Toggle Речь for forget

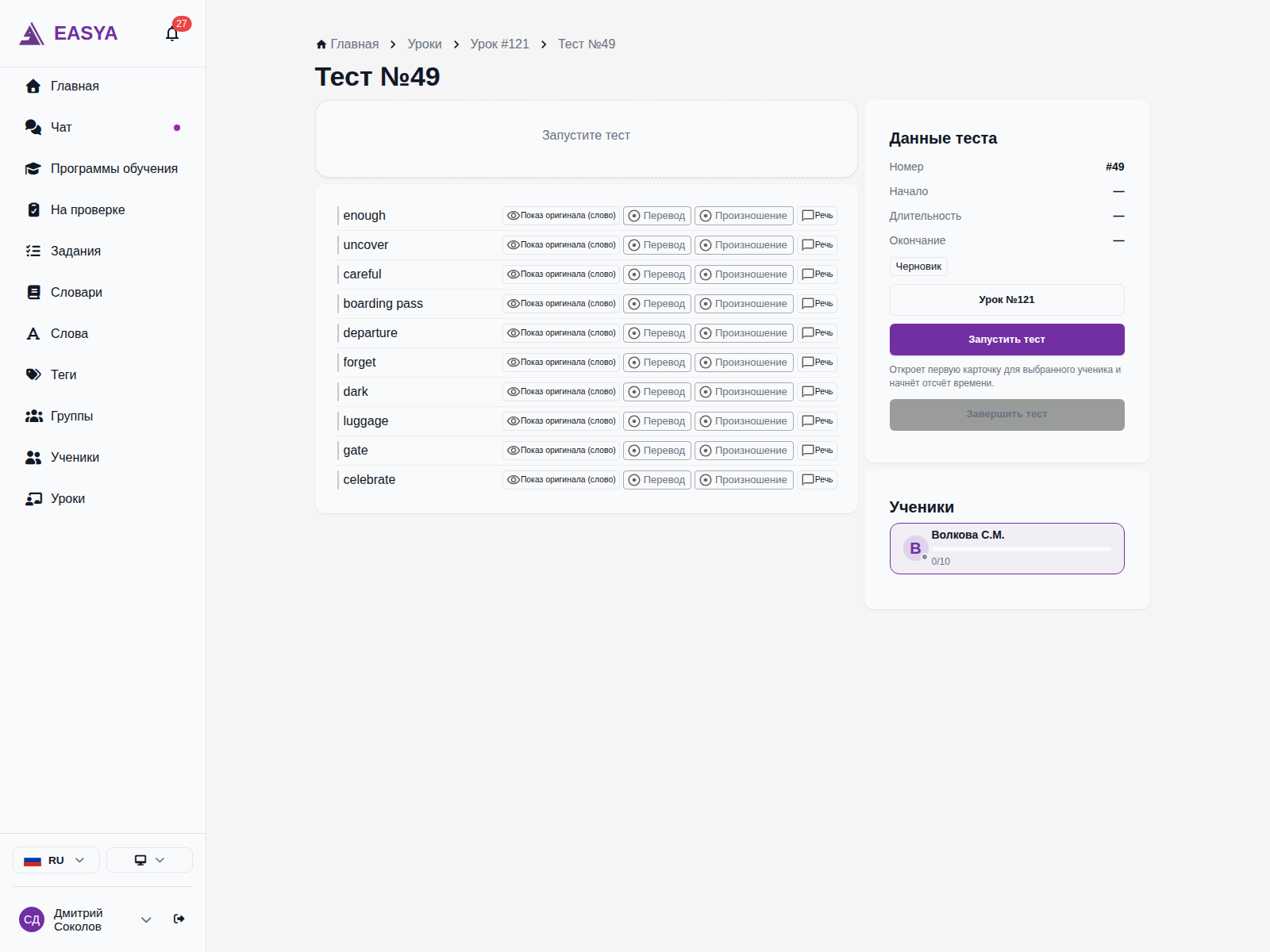(x=818, y=363)
